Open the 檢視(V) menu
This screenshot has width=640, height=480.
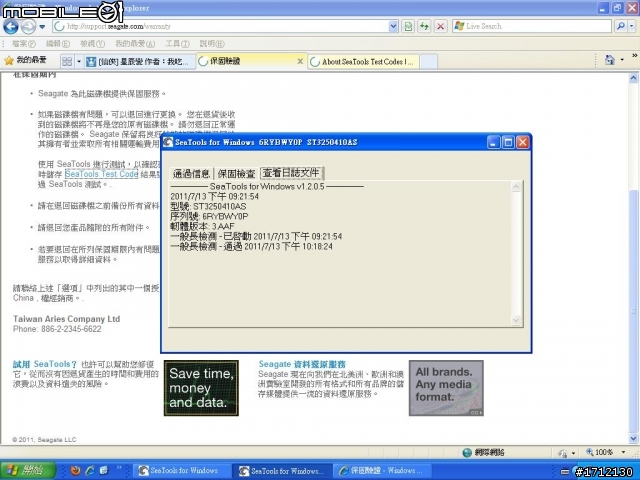point(92,44)
